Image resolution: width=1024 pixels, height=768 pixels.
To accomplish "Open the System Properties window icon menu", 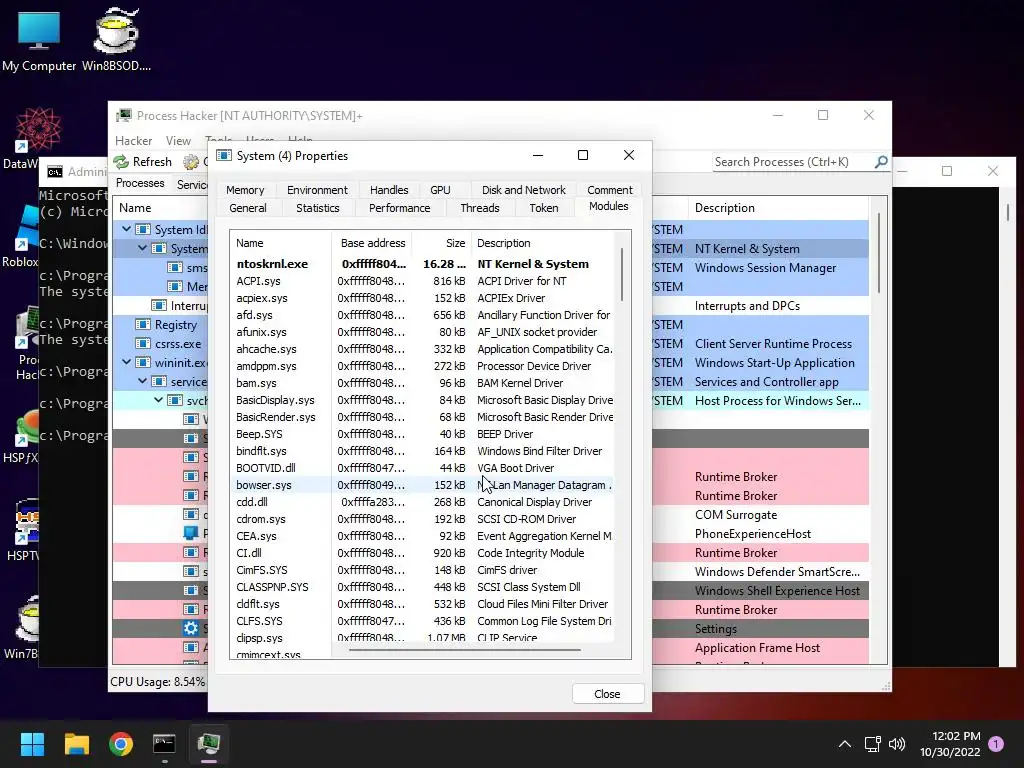I will coord(224,155).
